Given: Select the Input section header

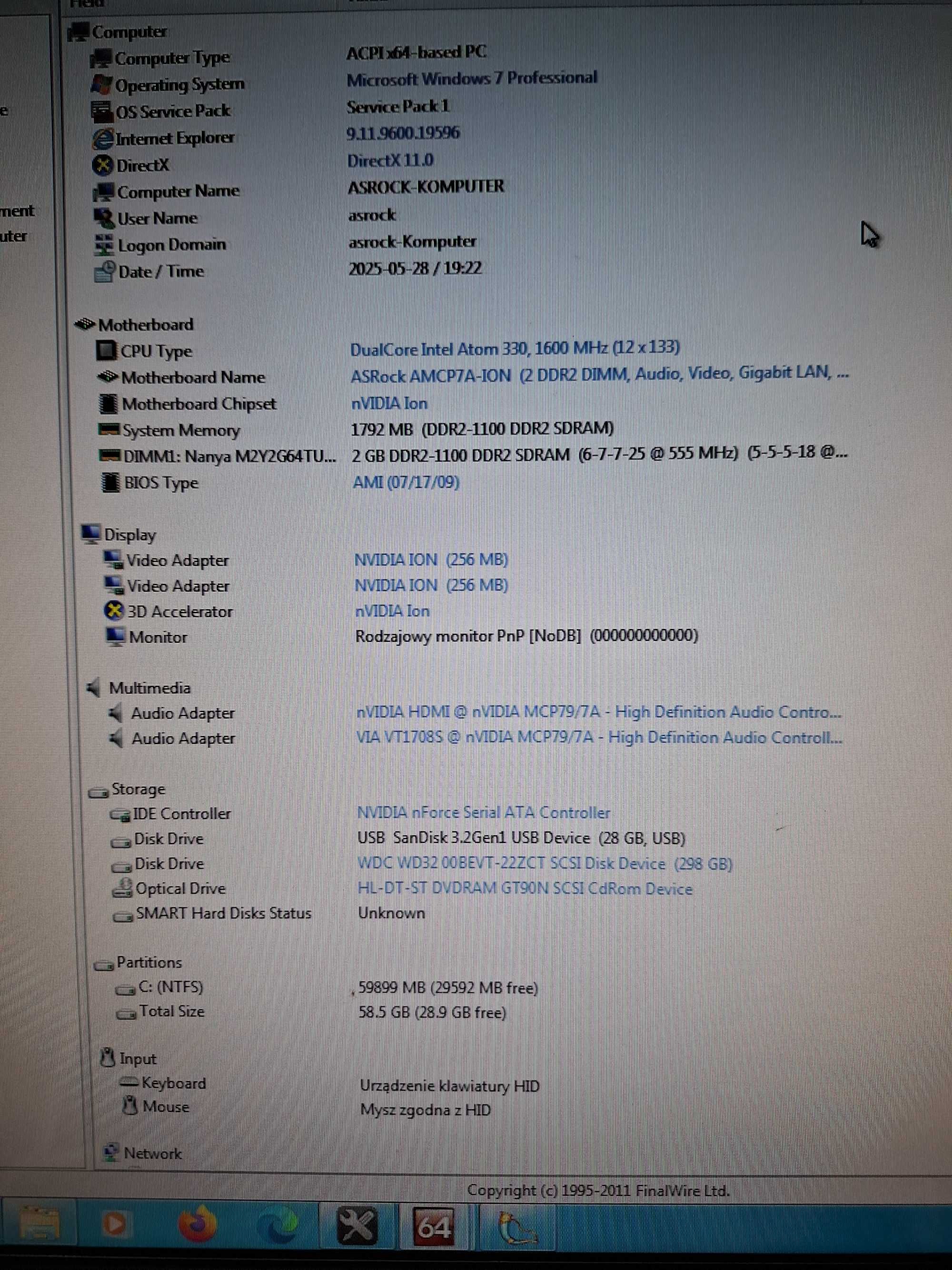Looking at the screenshot, I should 137,1058.
